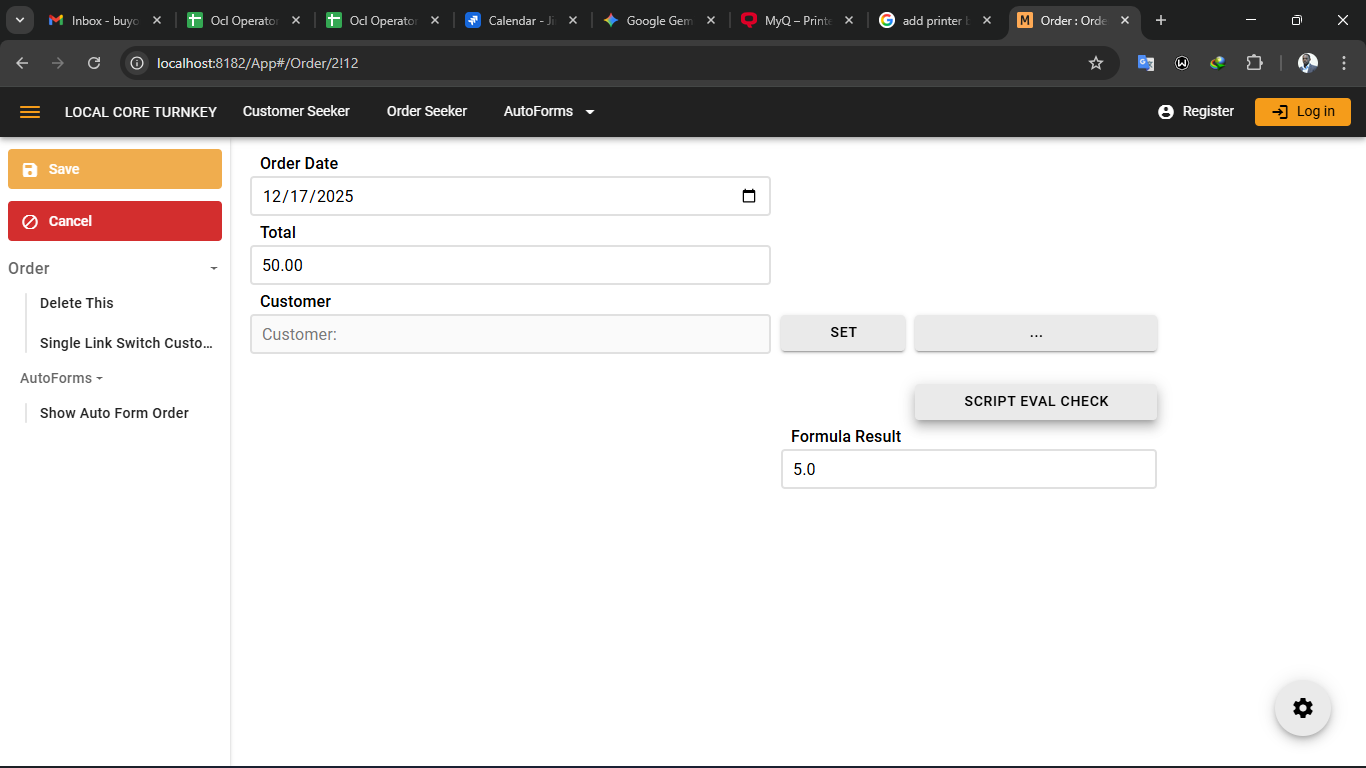The height and width of the screenshot is (768, 1366).
Task: Open the calendar picker in Order Date
Action: [x=749, y=196]
